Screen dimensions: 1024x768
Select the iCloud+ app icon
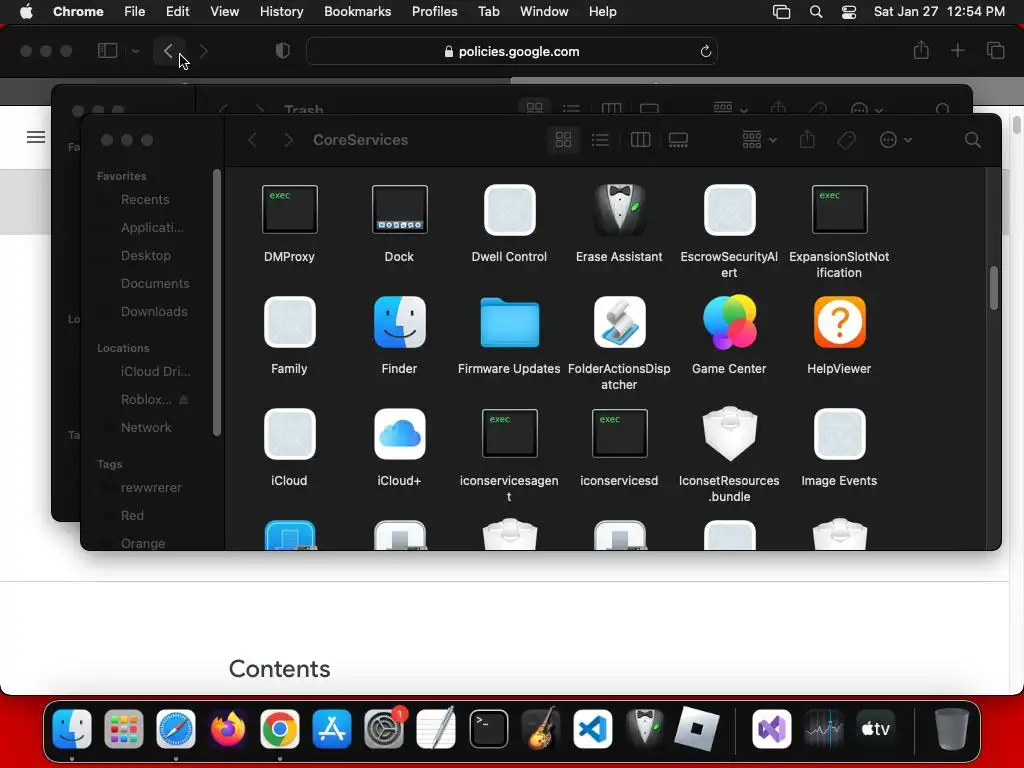pos(399,434)
